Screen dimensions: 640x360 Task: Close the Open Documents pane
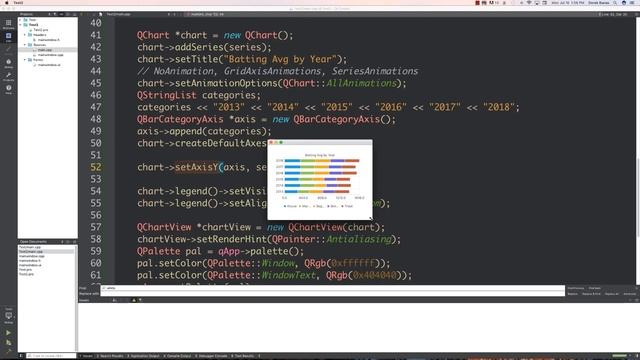(x=74, y=242)
